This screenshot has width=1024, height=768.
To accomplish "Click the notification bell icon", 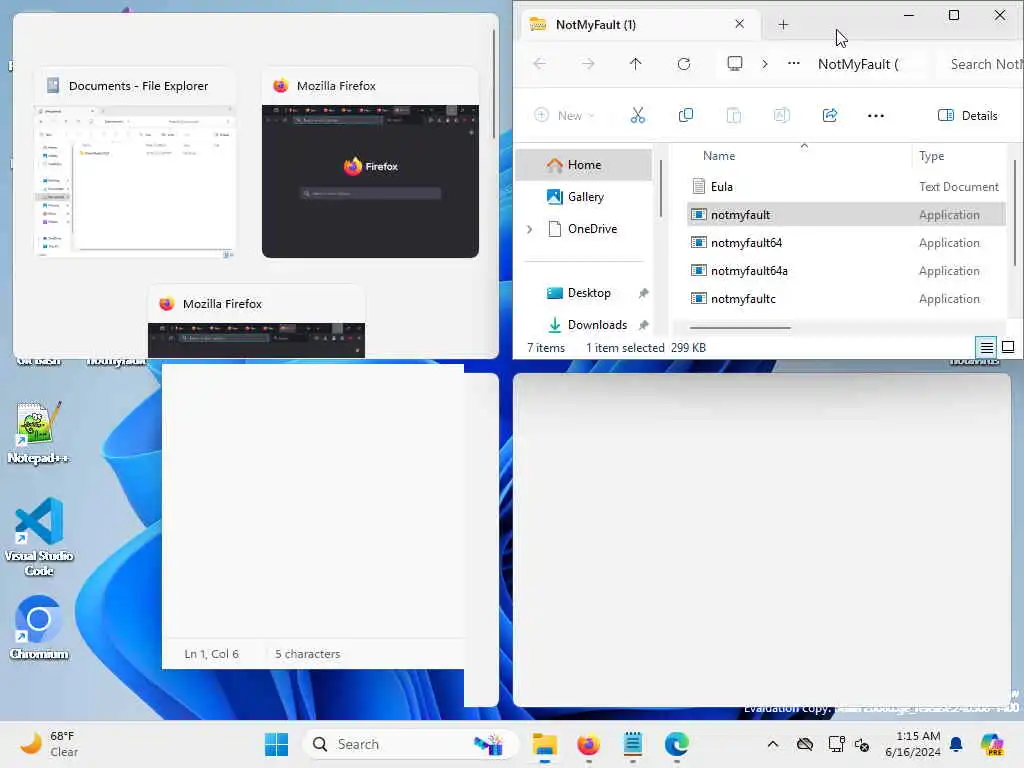I will point(956,744).
